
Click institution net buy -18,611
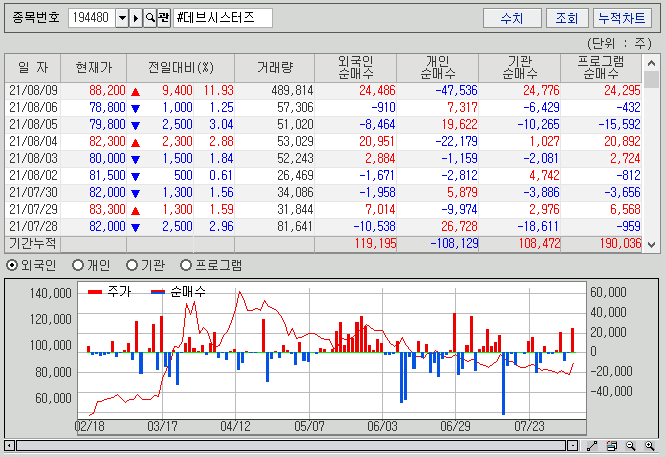point(539,226)
